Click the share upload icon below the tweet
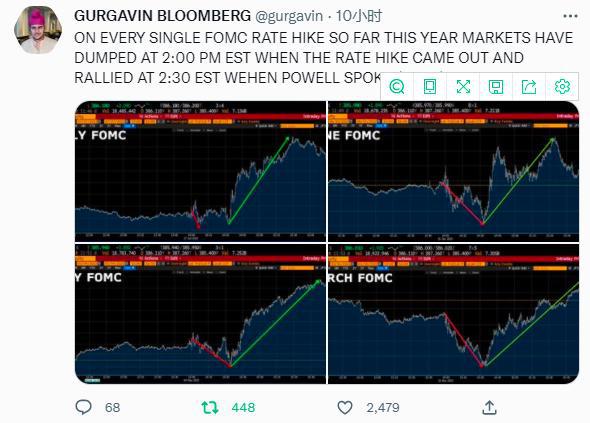This screenshot has width=590, height=423. (489, 407)
